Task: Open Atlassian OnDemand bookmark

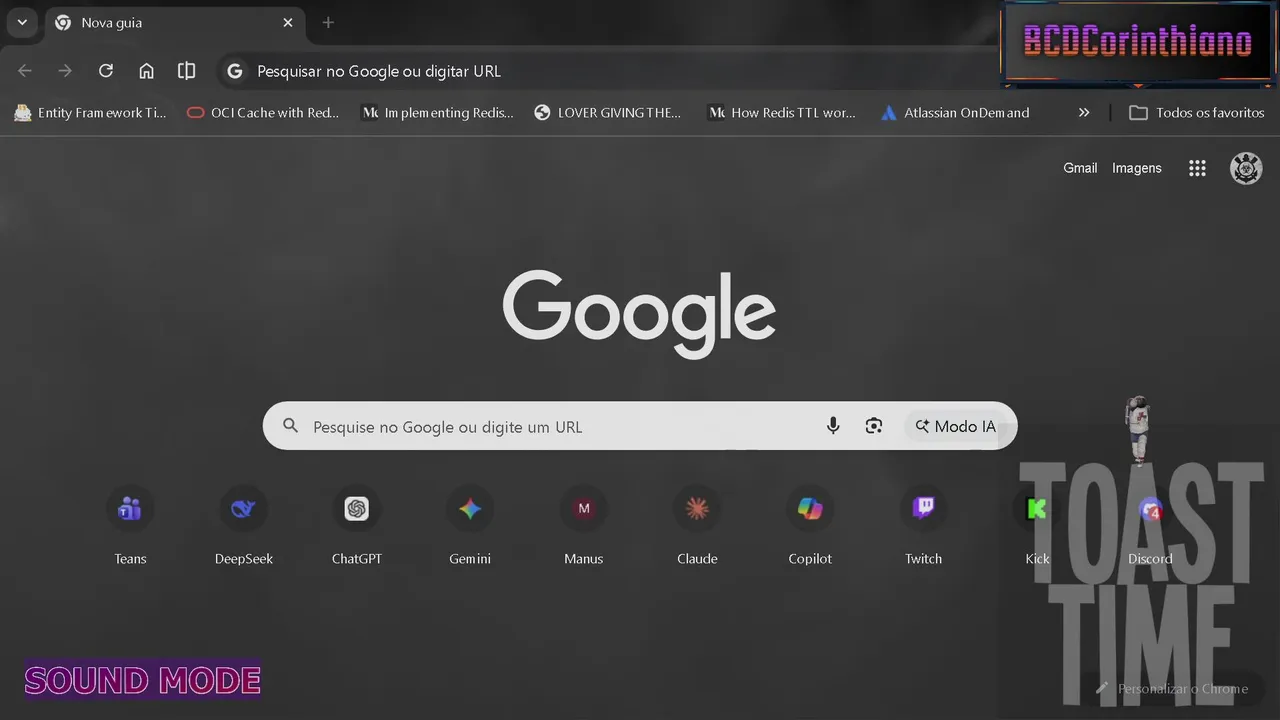Action: tap(955, 113)
